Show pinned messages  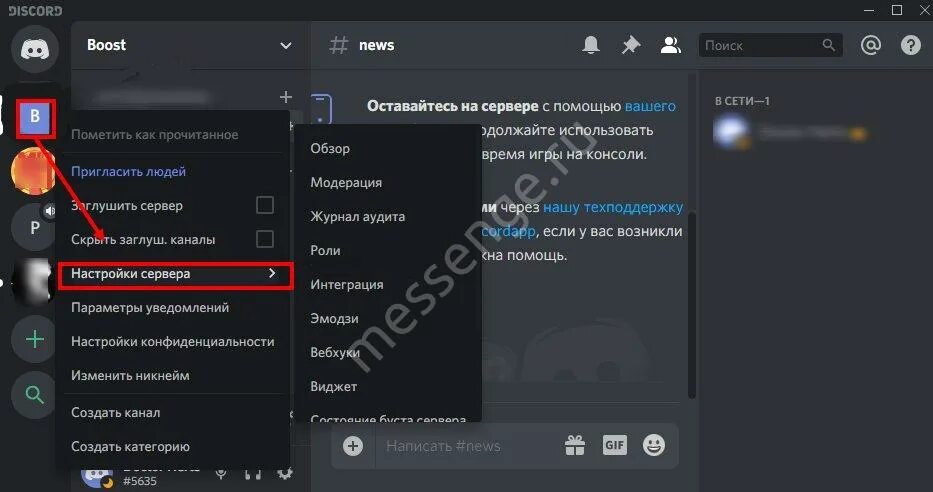(630, 45)
